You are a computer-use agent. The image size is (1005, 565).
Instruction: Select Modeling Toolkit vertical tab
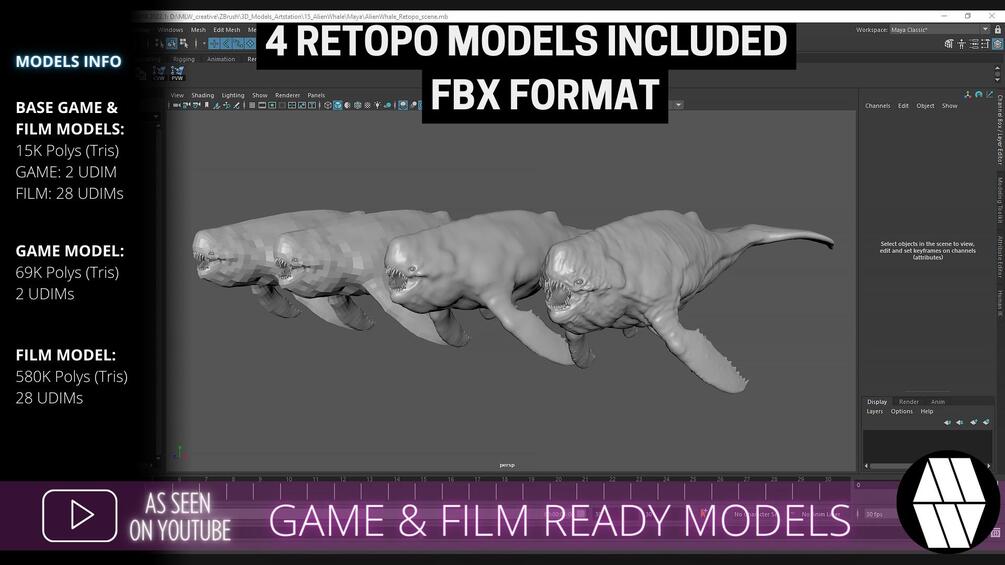(x=1000, y=200)
